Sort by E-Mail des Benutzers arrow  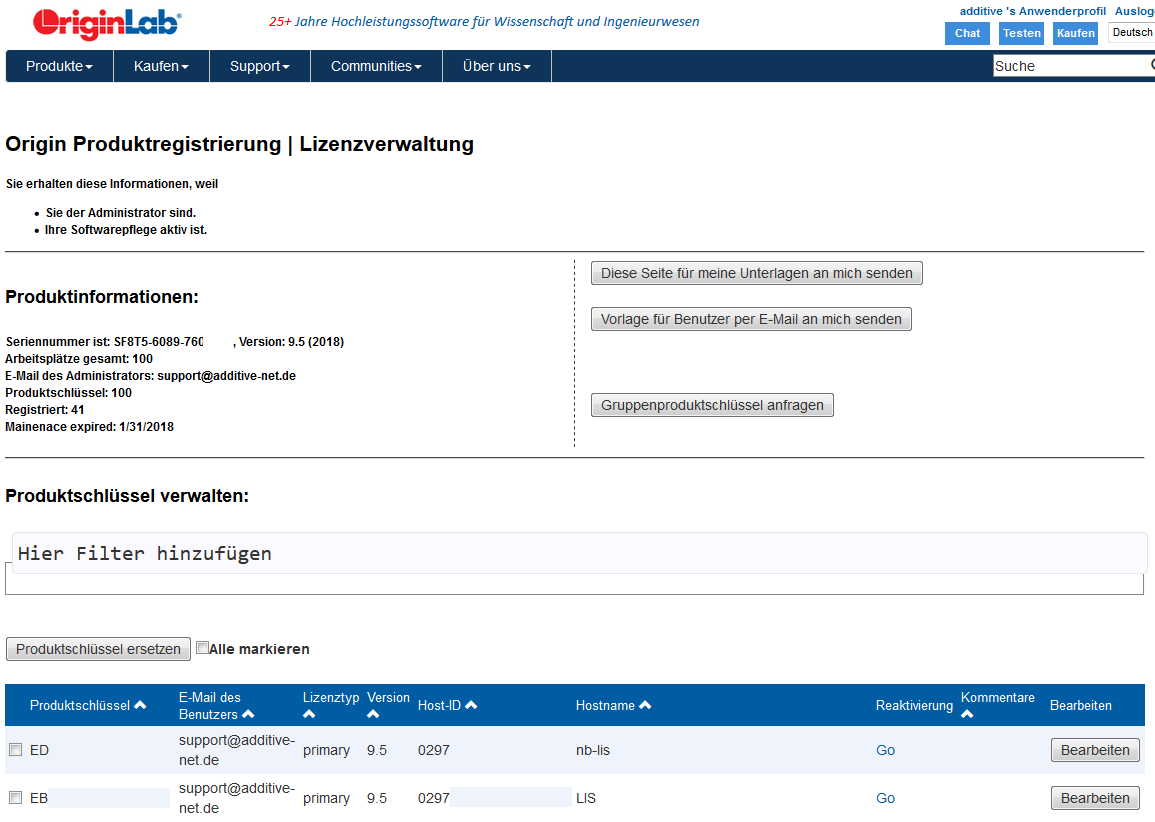(x=248, y=714)
